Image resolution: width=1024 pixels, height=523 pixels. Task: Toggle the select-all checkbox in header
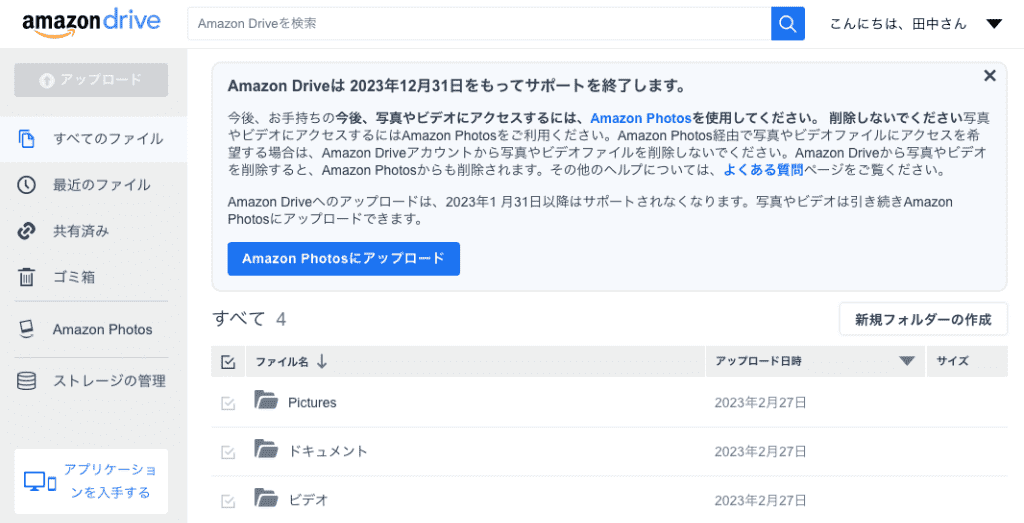point(228,362)
